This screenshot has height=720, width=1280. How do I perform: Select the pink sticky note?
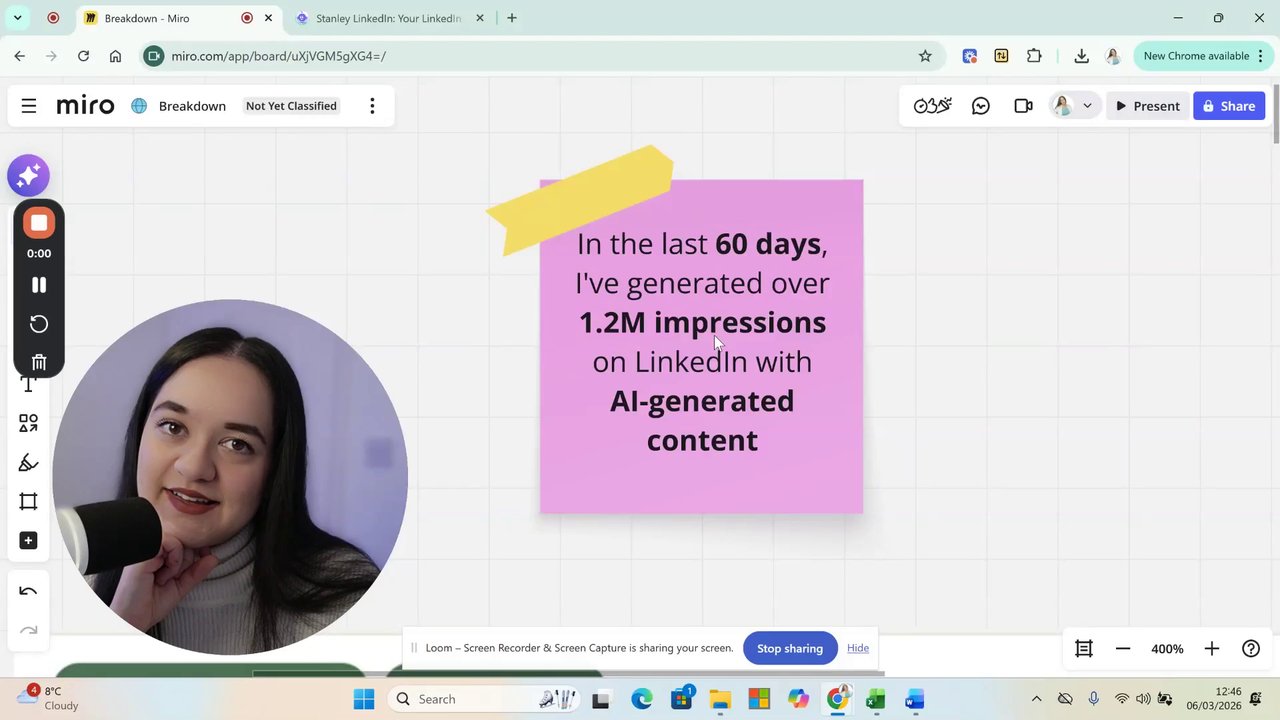[x=701, y=347]
